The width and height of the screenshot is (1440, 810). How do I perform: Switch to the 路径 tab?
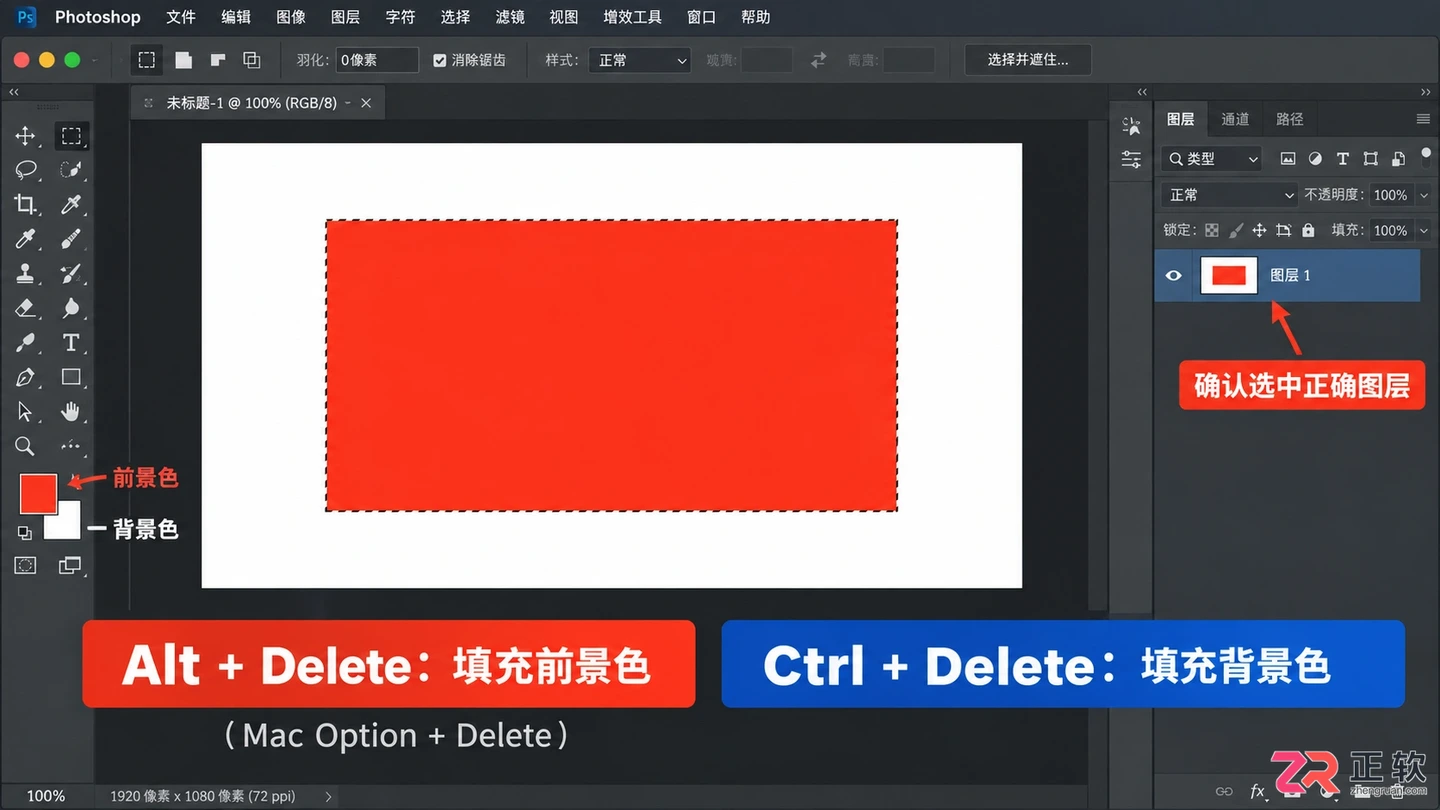pos(1290,119)
